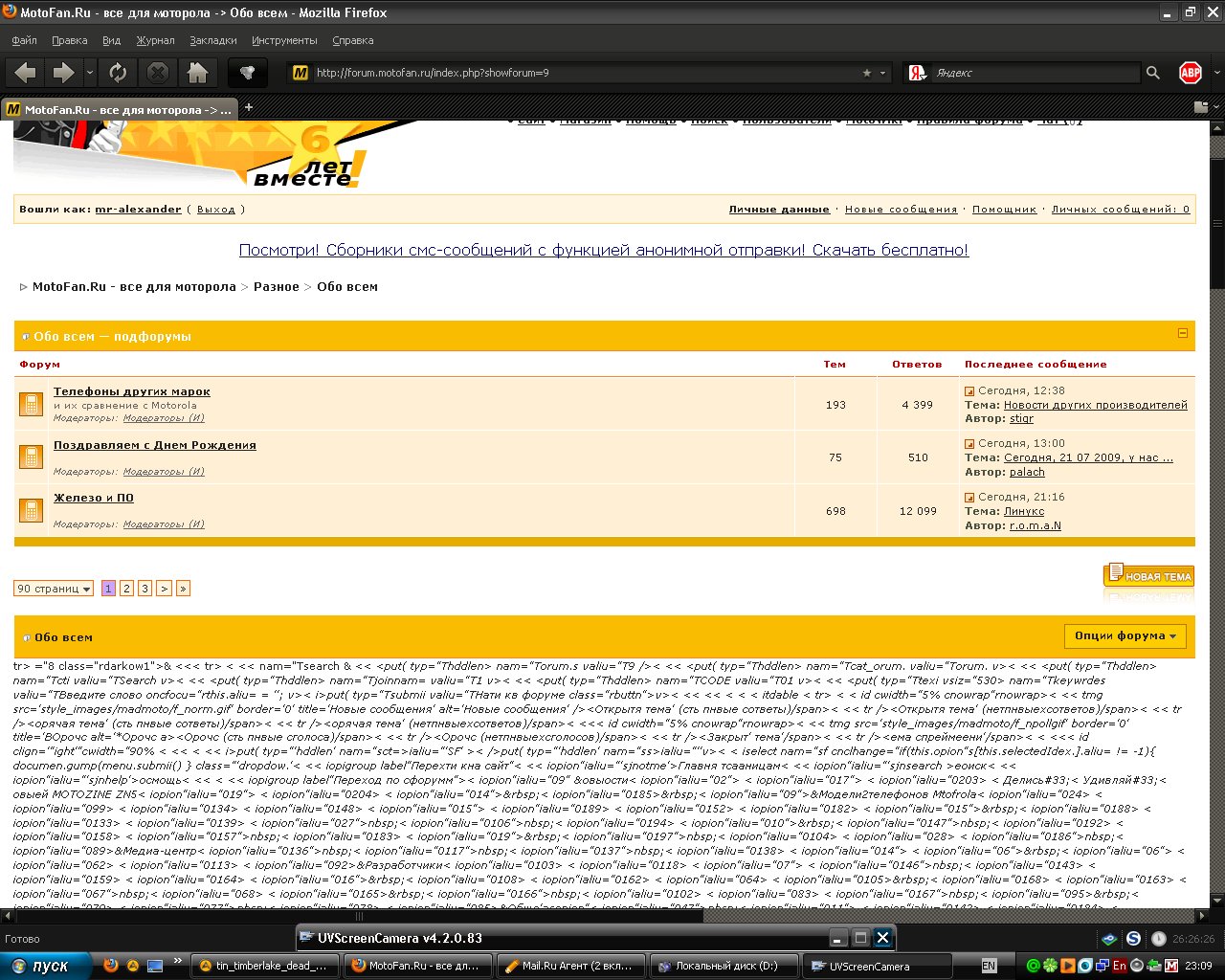Open the Линукс topic link
This screenshot has width=1225, height=980.
(1024, 511)
